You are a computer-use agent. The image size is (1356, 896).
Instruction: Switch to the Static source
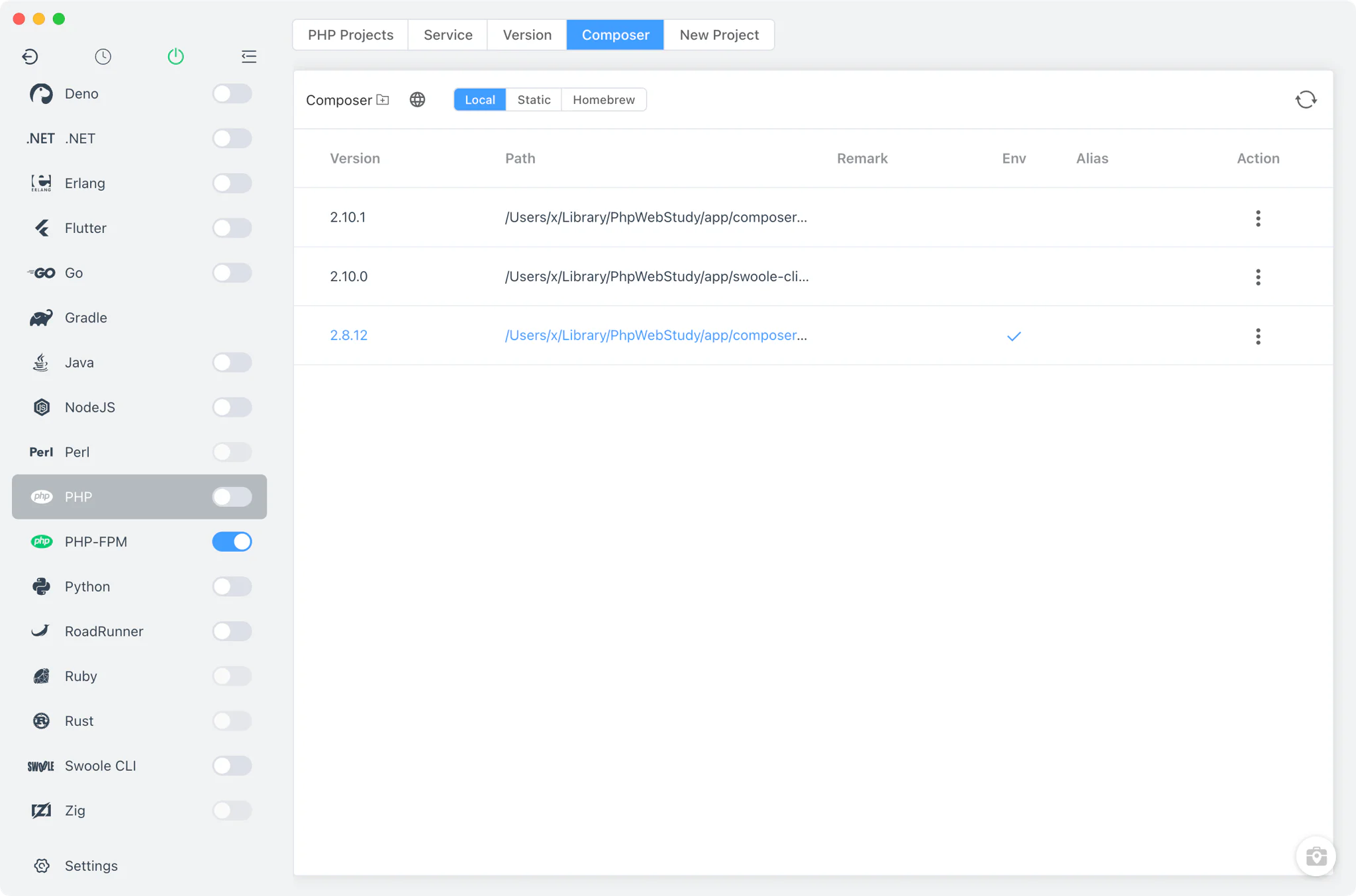pos(534,100)
